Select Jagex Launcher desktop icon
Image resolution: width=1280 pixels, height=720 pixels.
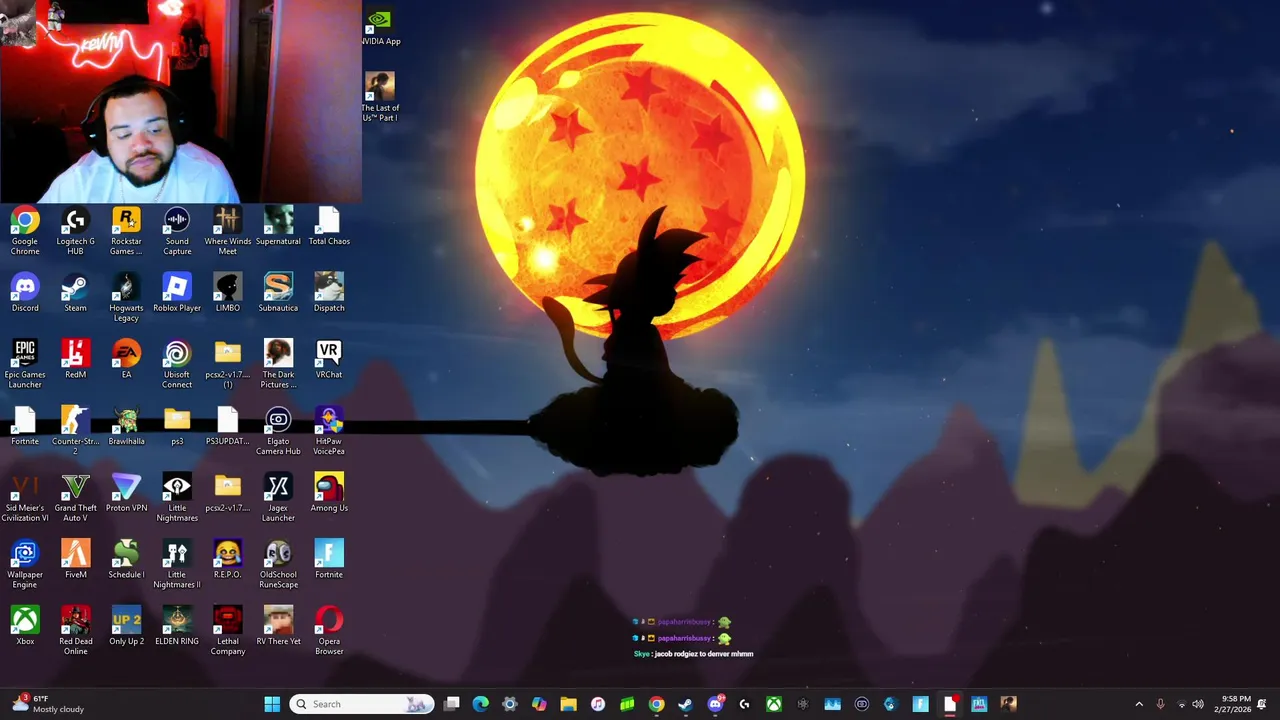tap(278, 499)
